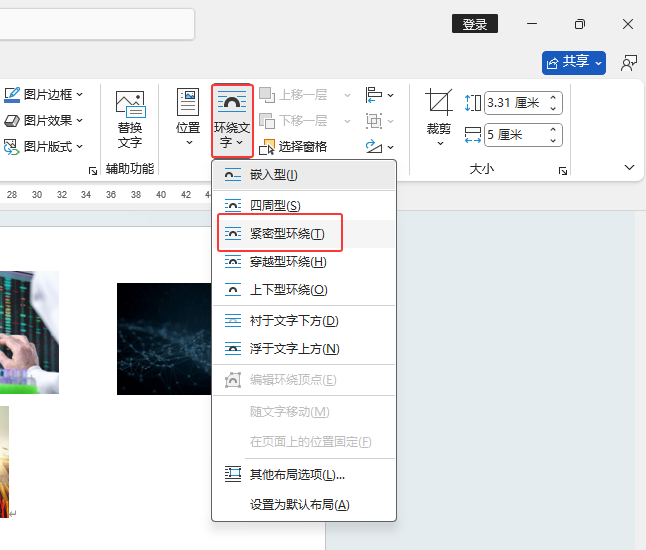Click the 大小 group label
646x550 pixels.
[x=482, y=169]
